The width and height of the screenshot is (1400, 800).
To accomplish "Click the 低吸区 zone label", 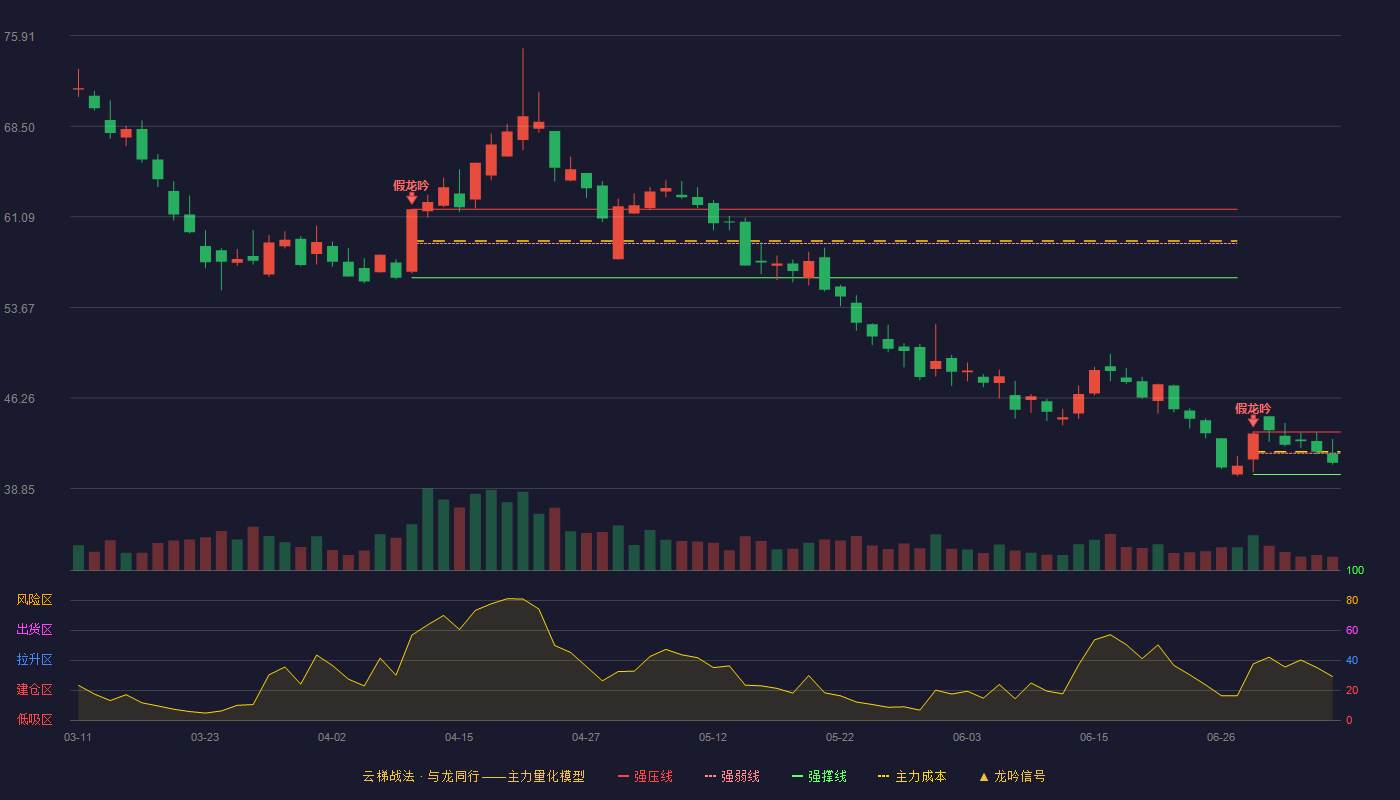I will (x=34, y=720).
